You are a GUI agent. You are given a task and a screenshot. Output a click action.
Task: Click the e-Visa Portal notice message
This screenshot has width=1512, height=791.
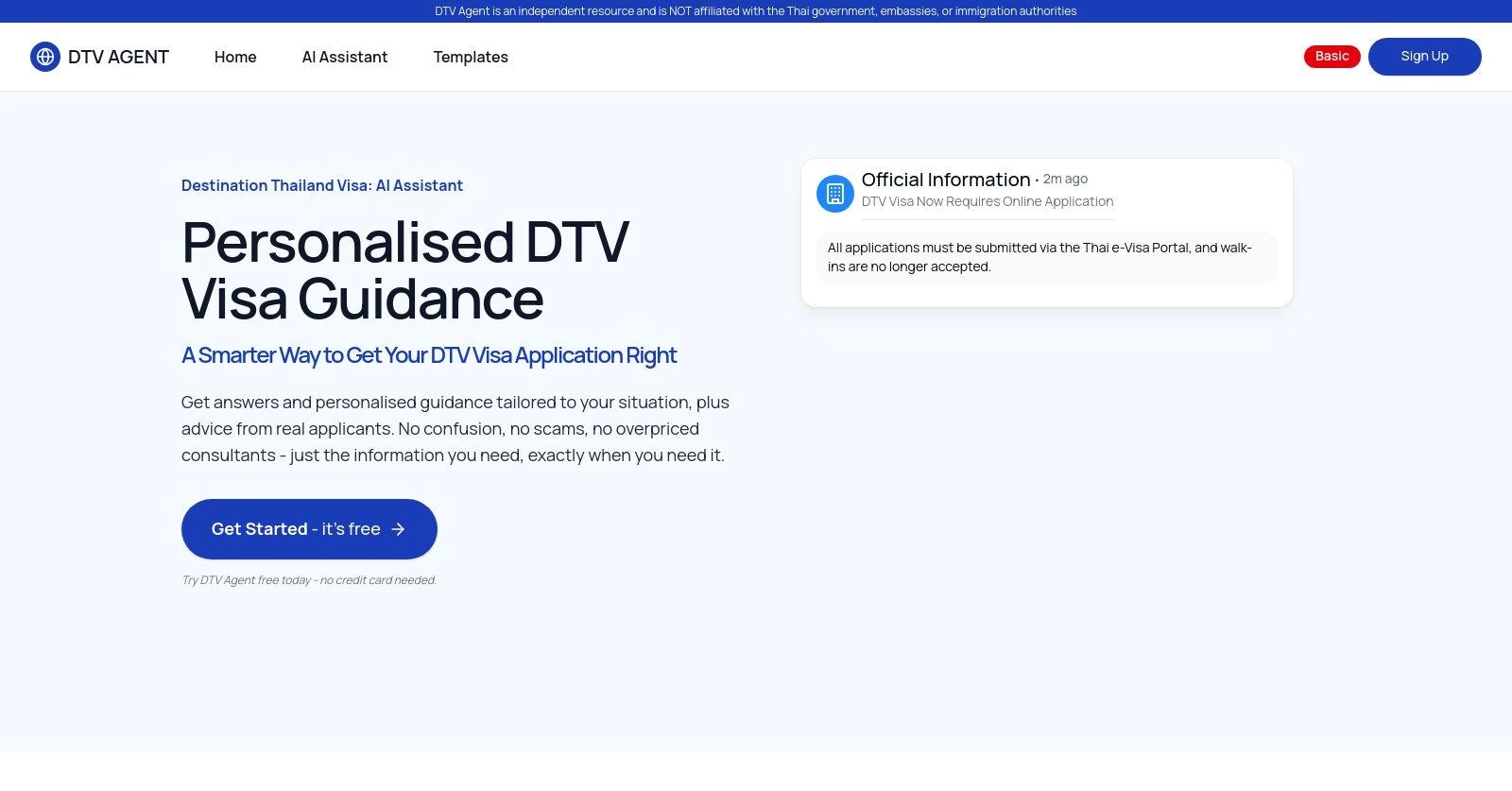coord(1047,257)
